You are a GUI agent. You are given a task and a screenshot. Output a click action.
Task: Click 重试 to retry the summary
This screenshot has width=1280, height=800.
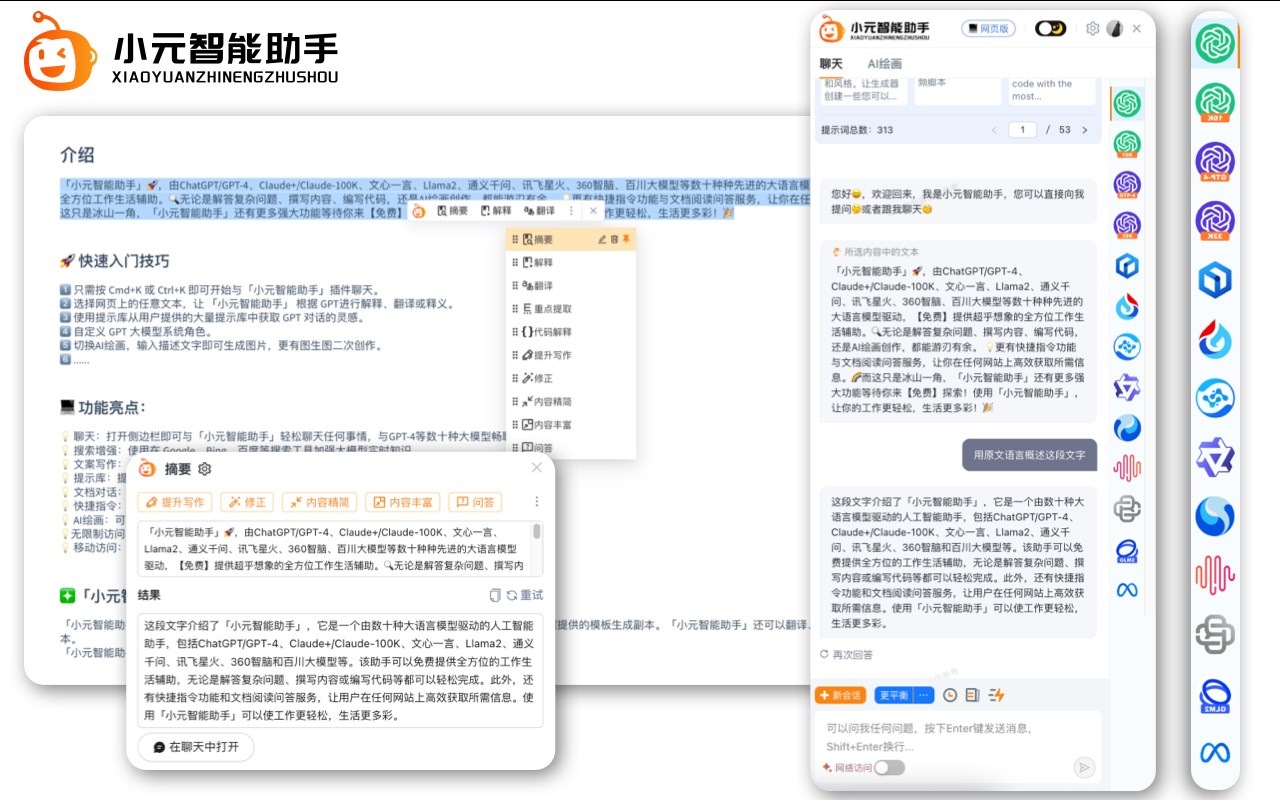[525, 595]
